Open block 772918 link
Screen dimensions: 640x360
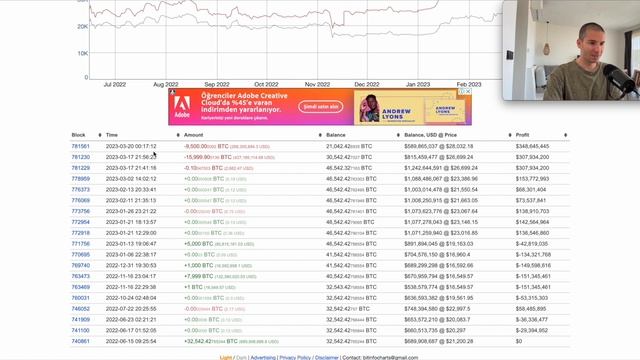click(80, 233)
